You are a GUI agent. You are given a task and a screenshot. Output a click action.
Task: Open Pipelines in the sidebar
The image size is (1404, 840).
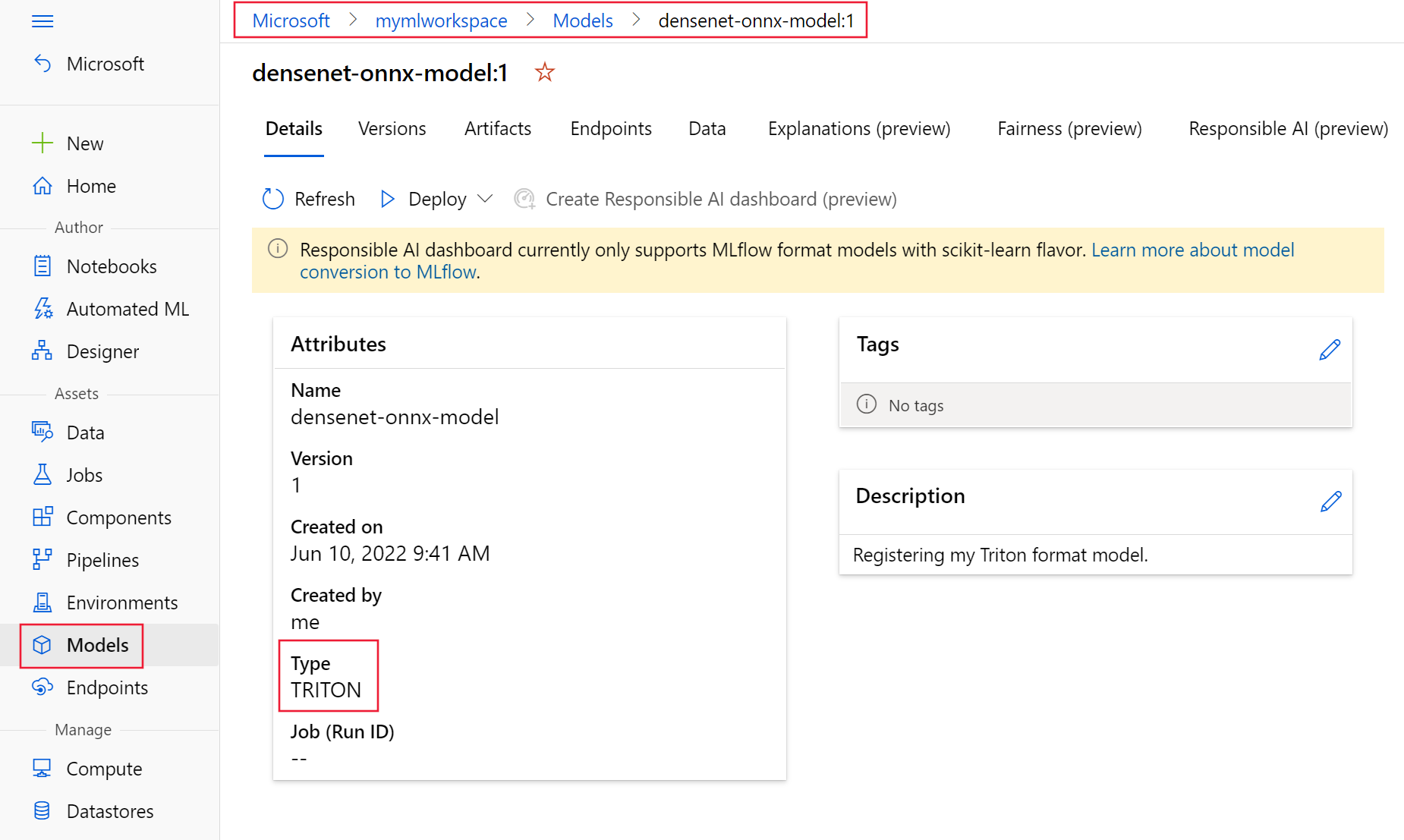pyautogui.click(x=102, y=560)
